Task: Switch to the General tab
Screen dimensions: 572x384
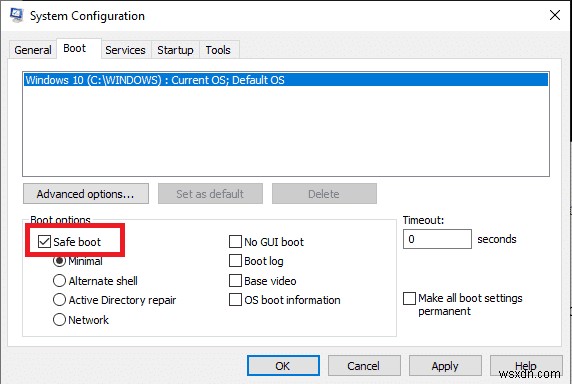Action: click(32, 50)
